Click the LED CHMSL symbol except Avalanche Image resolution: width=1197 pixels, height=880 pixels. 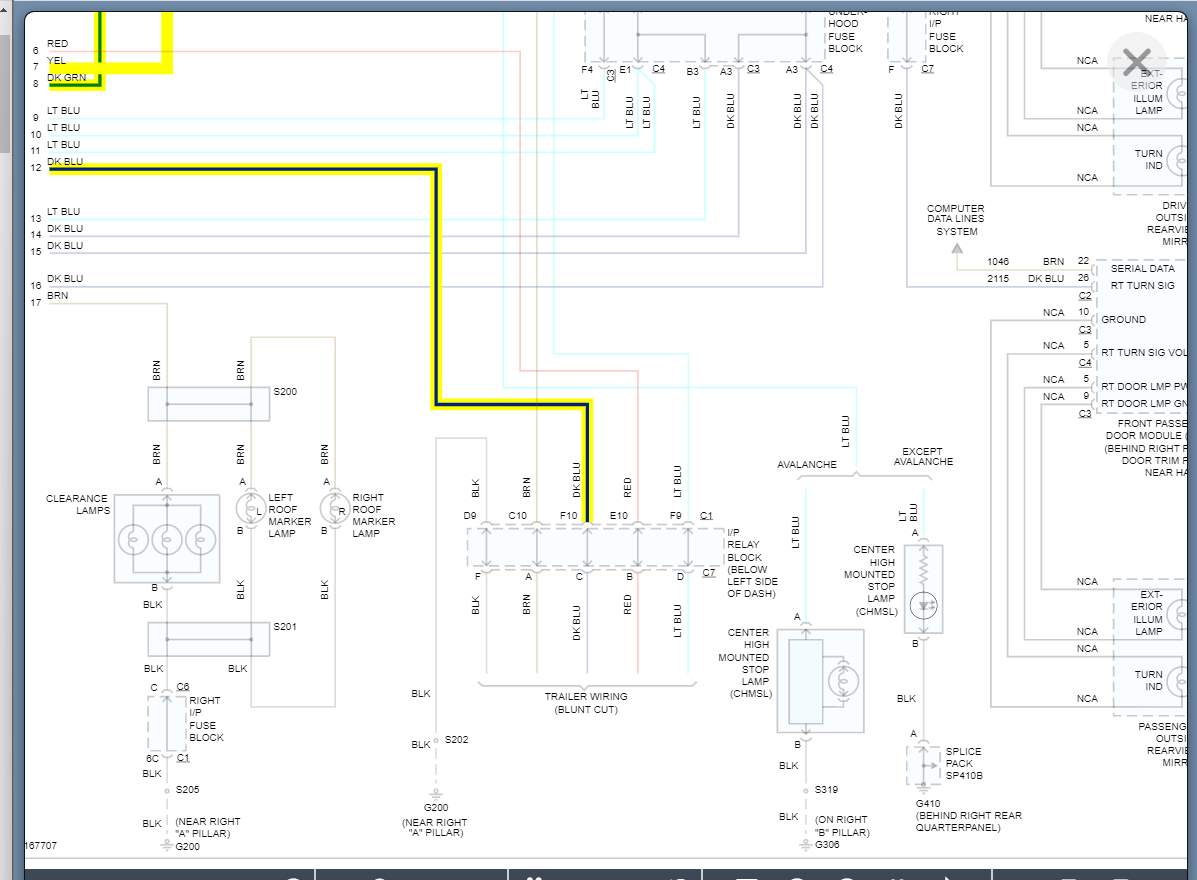(x=924, y=588)
